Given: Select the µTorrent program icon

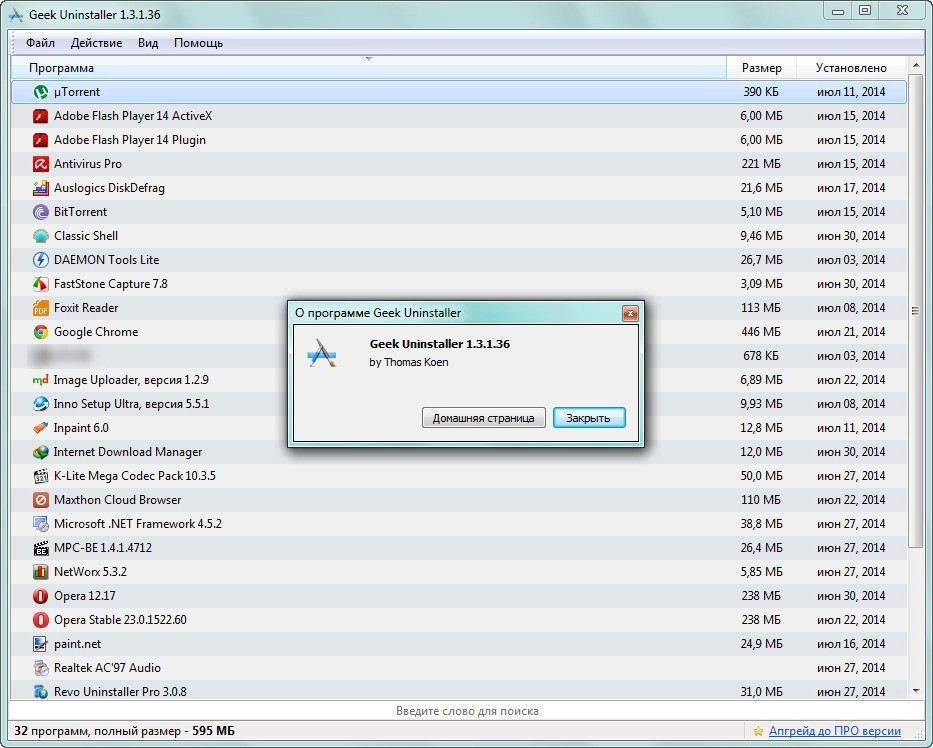Looking at the screenshot, I should pos(40,92).
